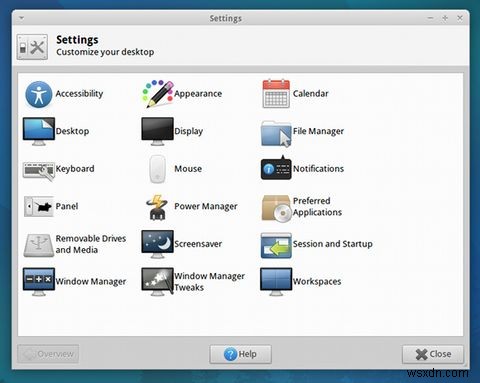Select the Desktop label
The width and height of the screenshot is (480, 383).
(x=72, y=131)
